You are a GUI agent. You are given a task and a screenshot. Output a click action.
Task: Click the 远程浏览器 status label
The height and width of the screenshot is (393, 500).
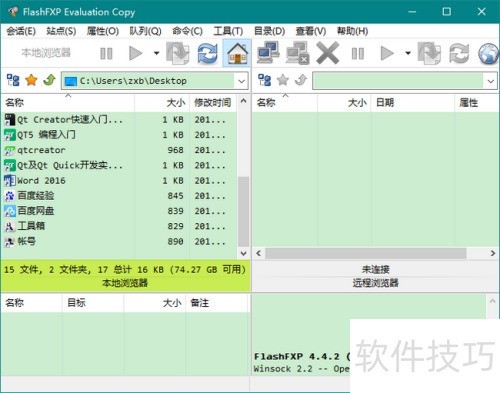click(x=376, y=283)
